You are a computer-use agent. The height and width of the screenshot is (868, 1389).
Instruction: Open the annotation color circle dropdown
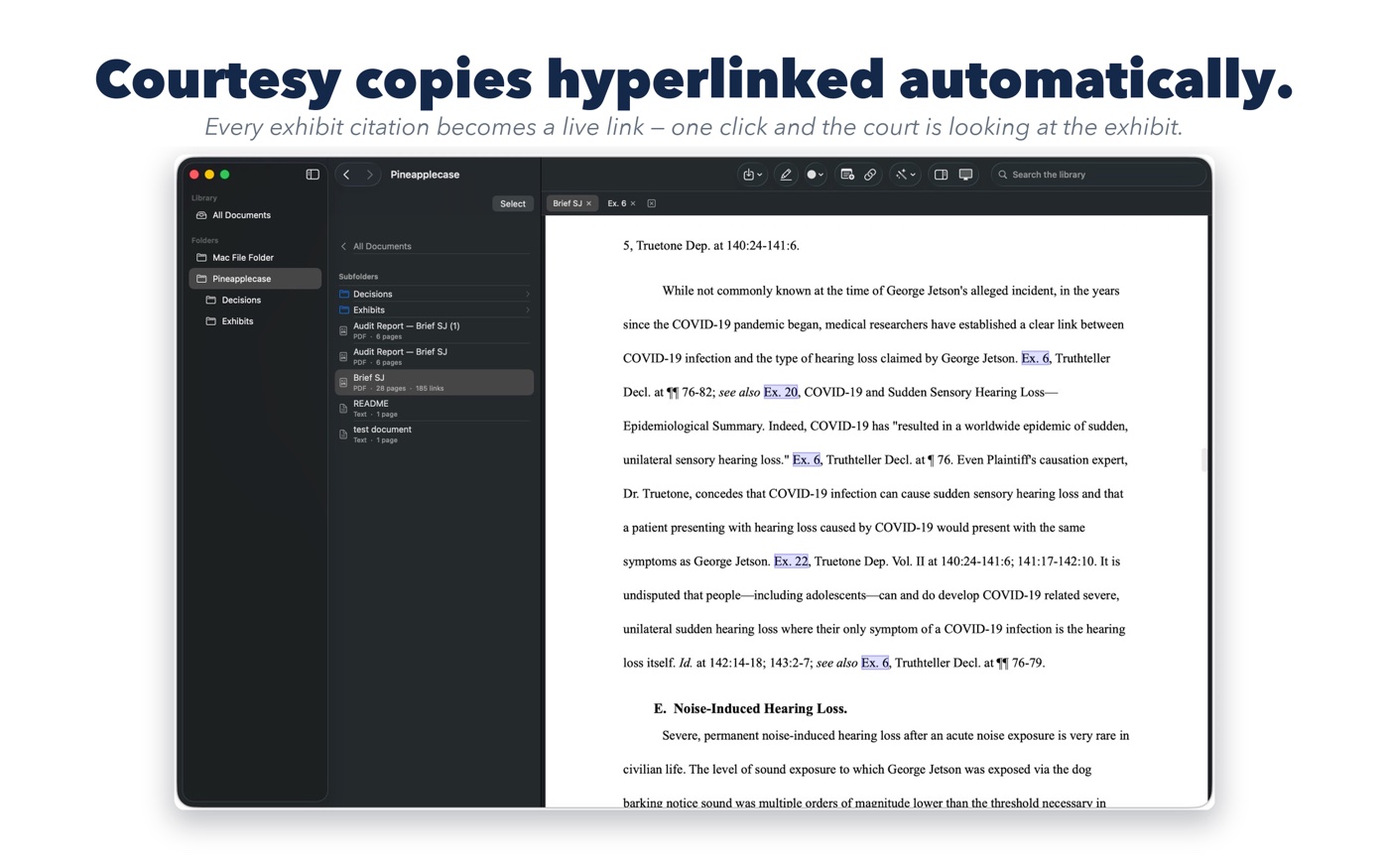pos(815,175)
